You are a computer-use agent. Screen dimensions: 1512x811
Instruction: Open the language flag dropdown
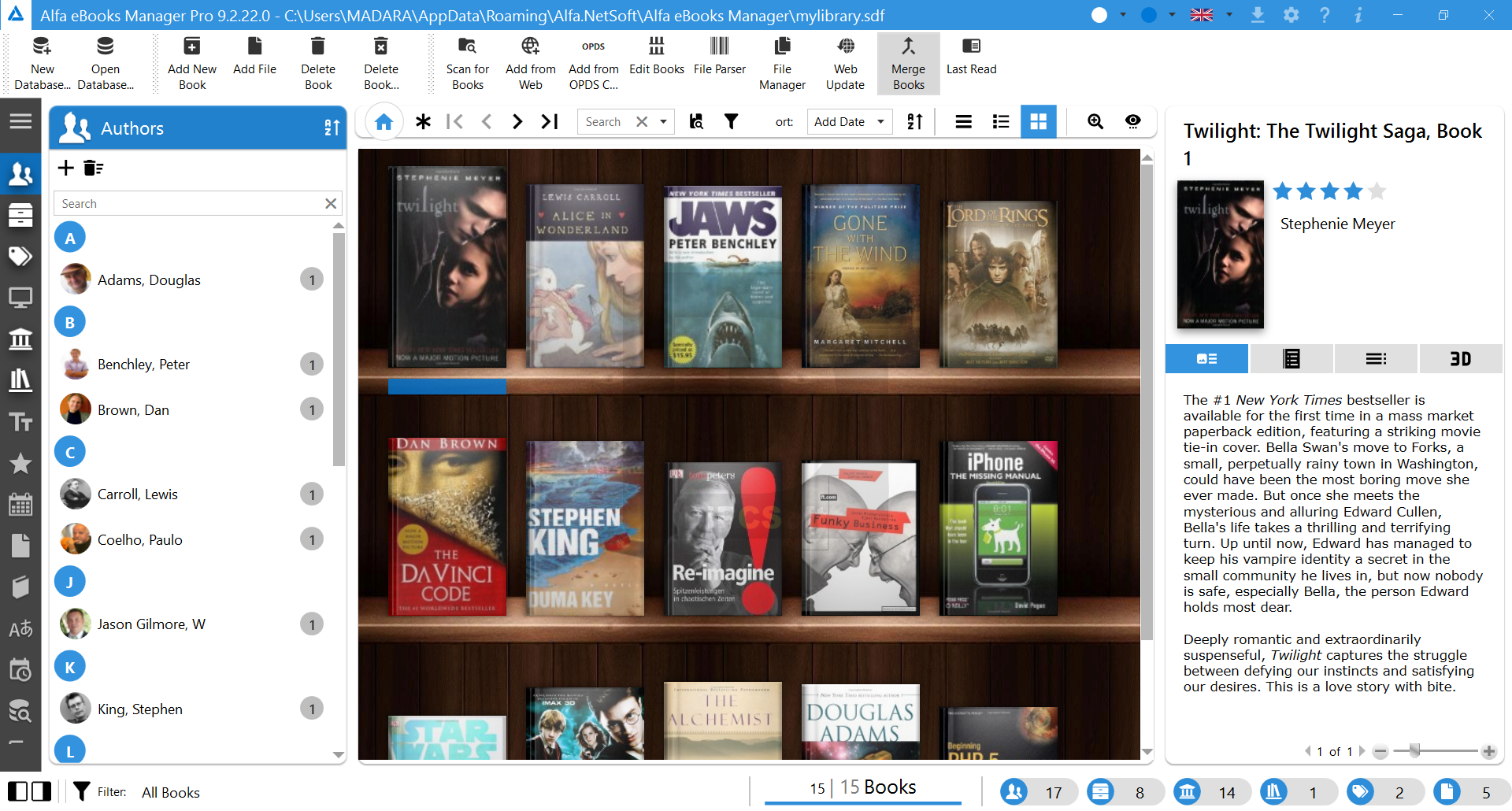click(x=1228, y=15)
